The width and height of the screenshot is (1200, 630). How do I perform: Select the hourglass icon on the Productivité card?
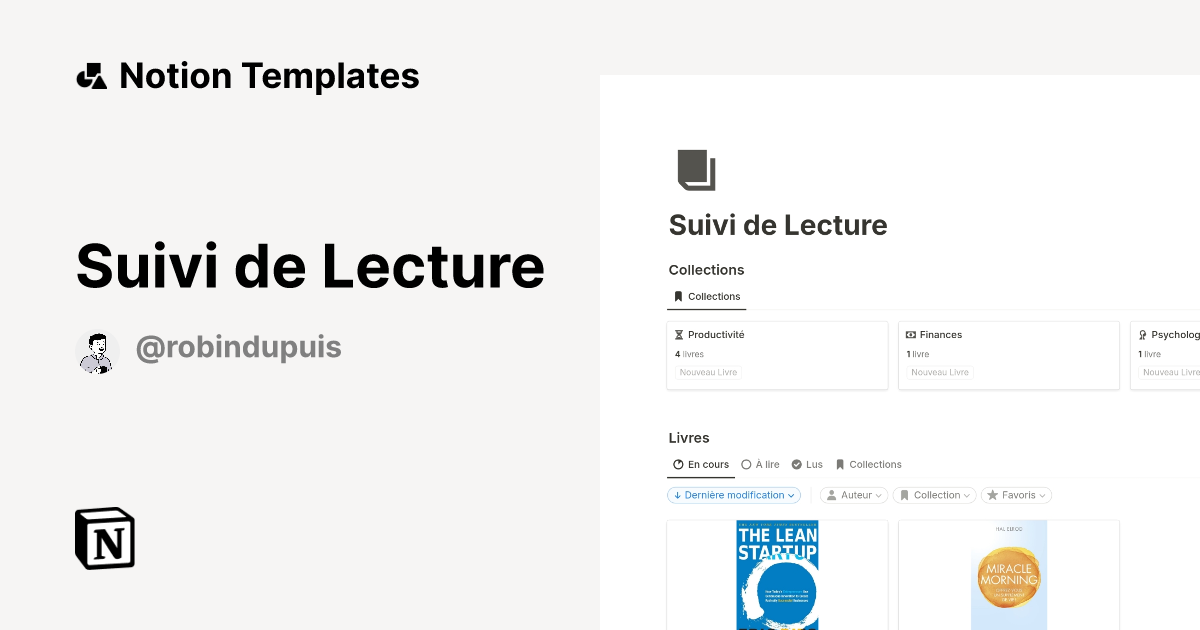coord(679,334)
